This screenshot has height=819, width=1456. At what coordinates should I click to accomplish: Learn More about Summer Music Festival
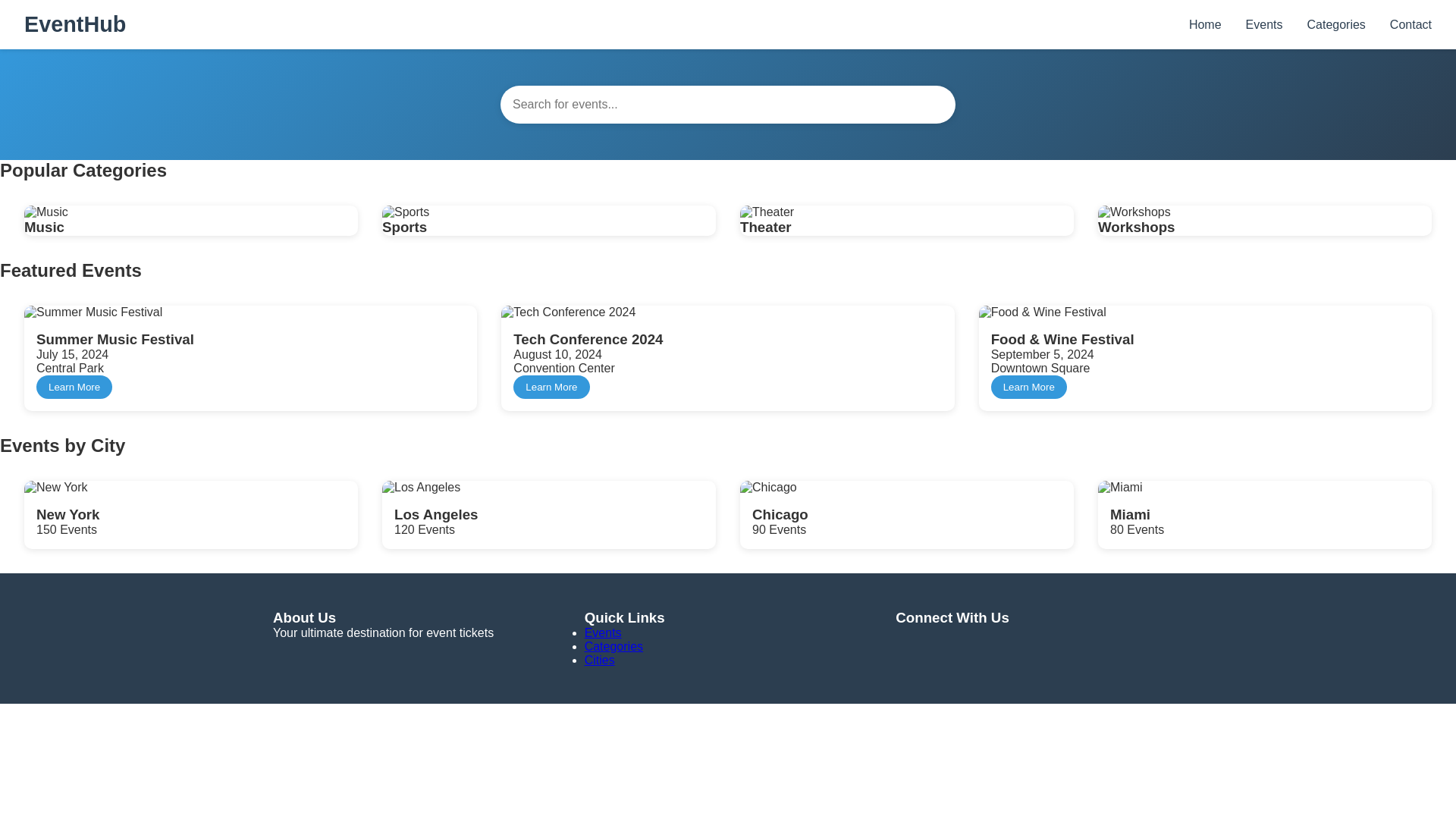[74, 388]
